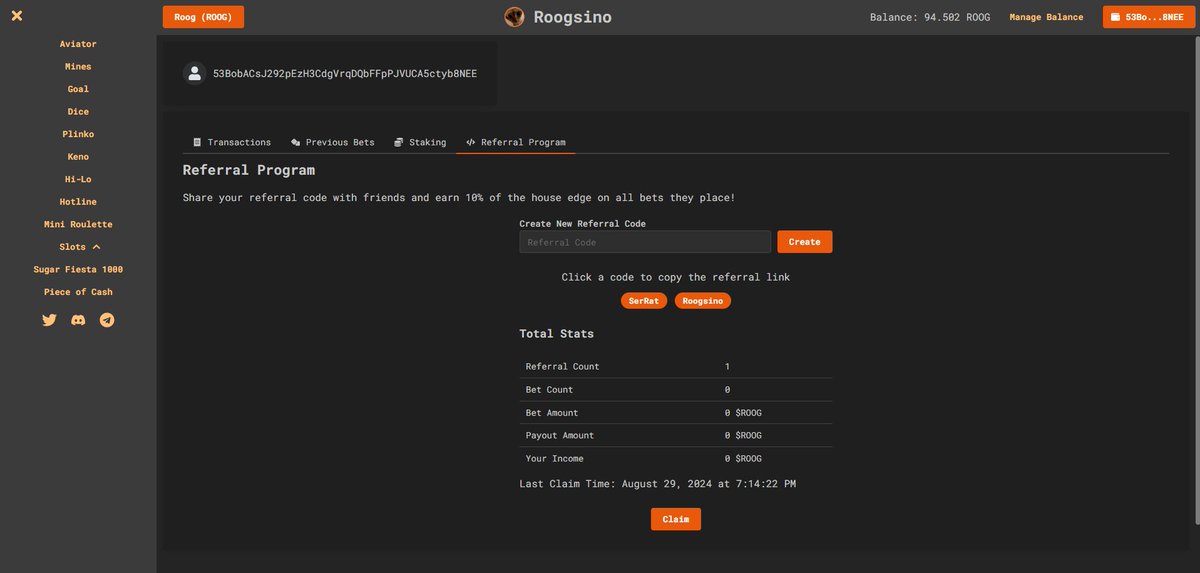
Task: Switch to the Transactions tab
Action: click(232, 142)
